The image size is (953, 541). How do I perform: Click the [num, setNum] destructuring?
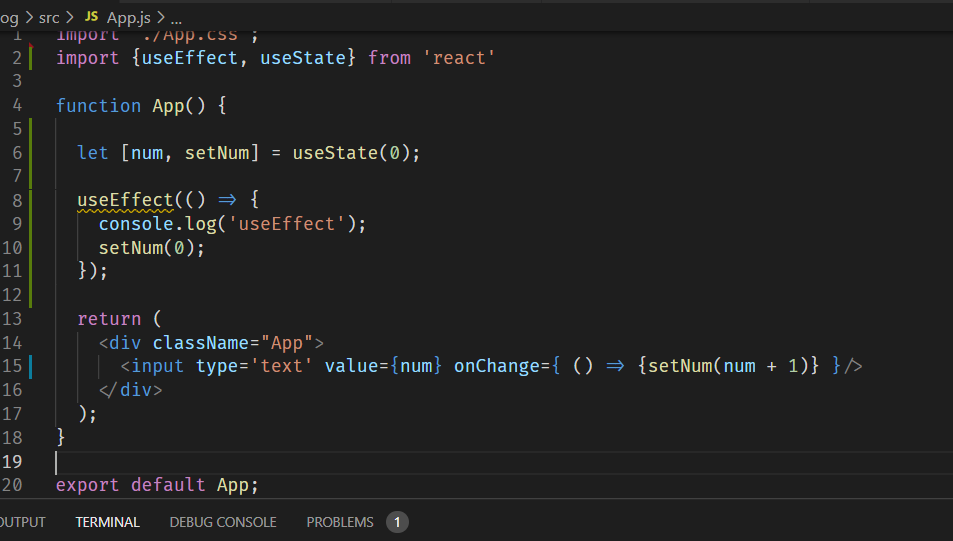coord(190,153)
